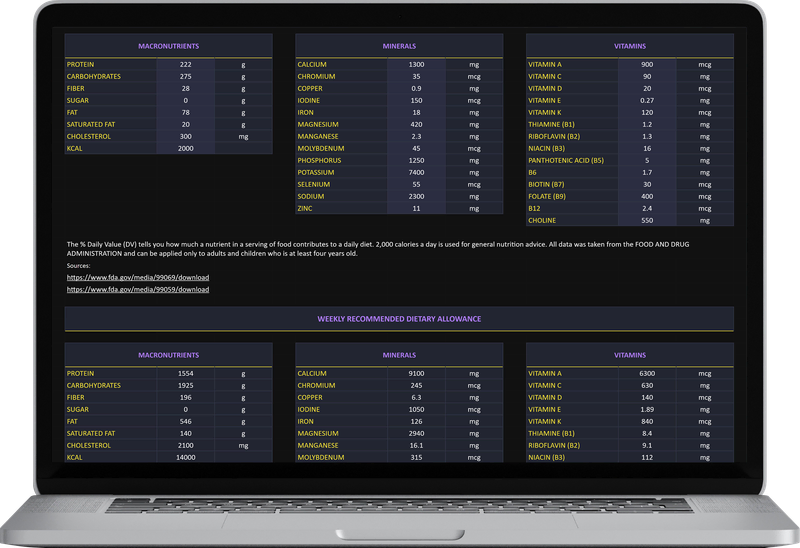Click the SELENIUM value 55
The height and width of the screenshot is (548, 800).
pyautogui.click(x=416, y=184)
